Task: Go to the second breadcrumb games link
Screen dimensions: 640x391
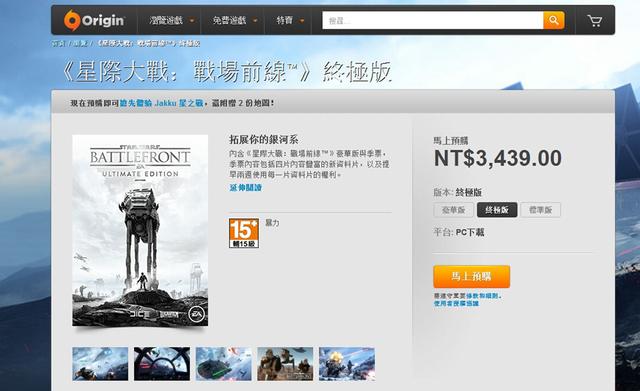Action: point(80,43)
